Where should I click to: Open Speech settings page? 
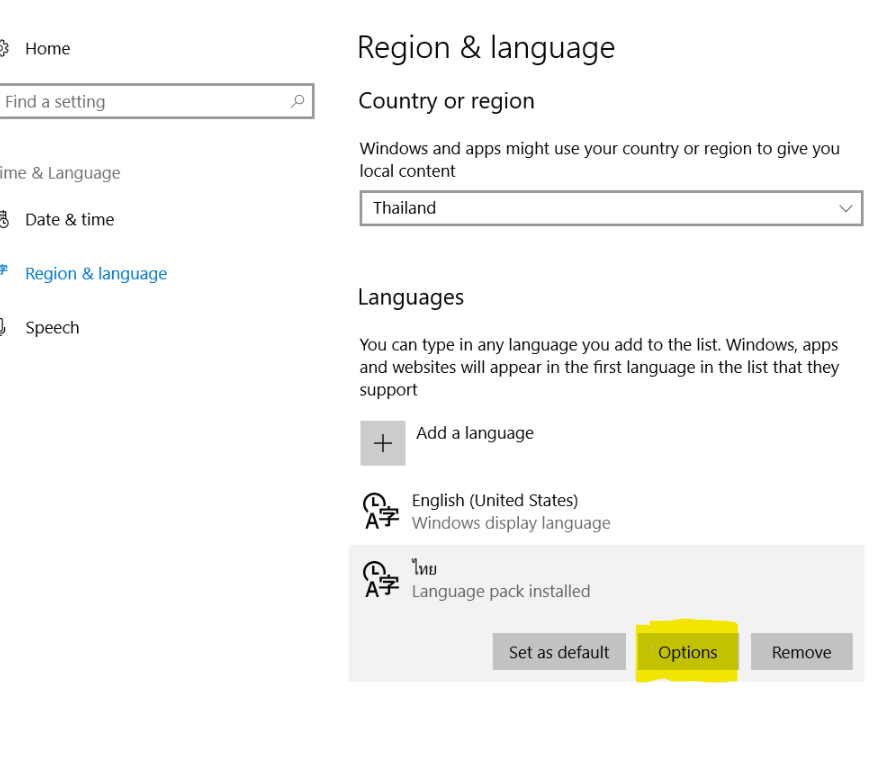point(52,328)
